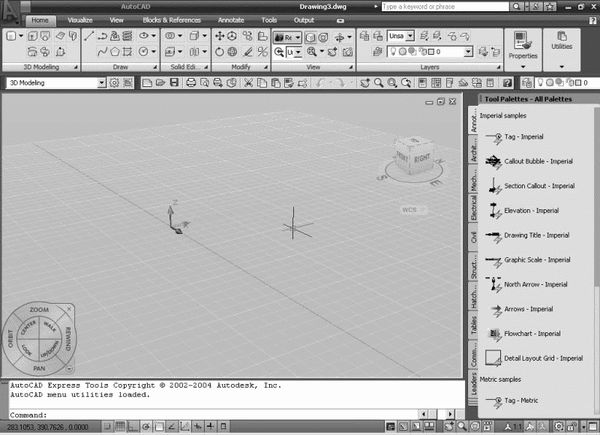Select Callout Bubble - Imperial palette tool
This screenshot has width=600, height=435.
point(530,161)
